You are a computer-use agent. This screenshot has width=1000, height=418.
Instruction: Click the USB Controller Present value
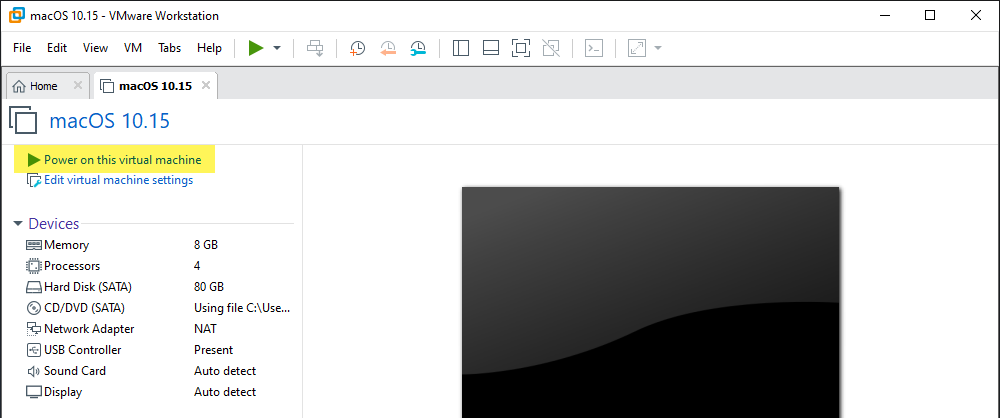[x=213, y=350]
